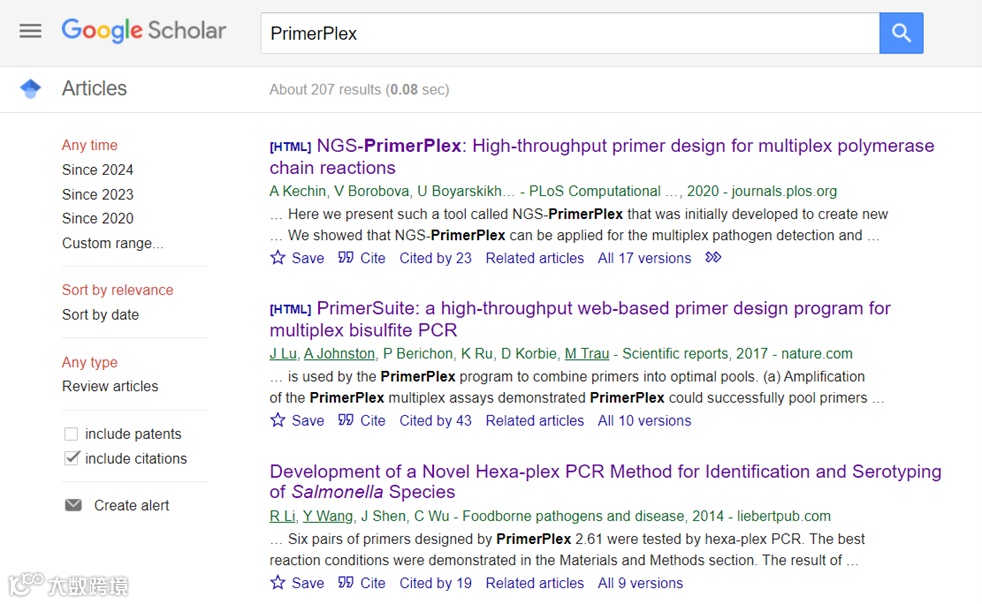Viewport: 982px width, 604px height.
Task: Open the [HTML] link for PrimerSuite
Action: [x=290, y=309]
